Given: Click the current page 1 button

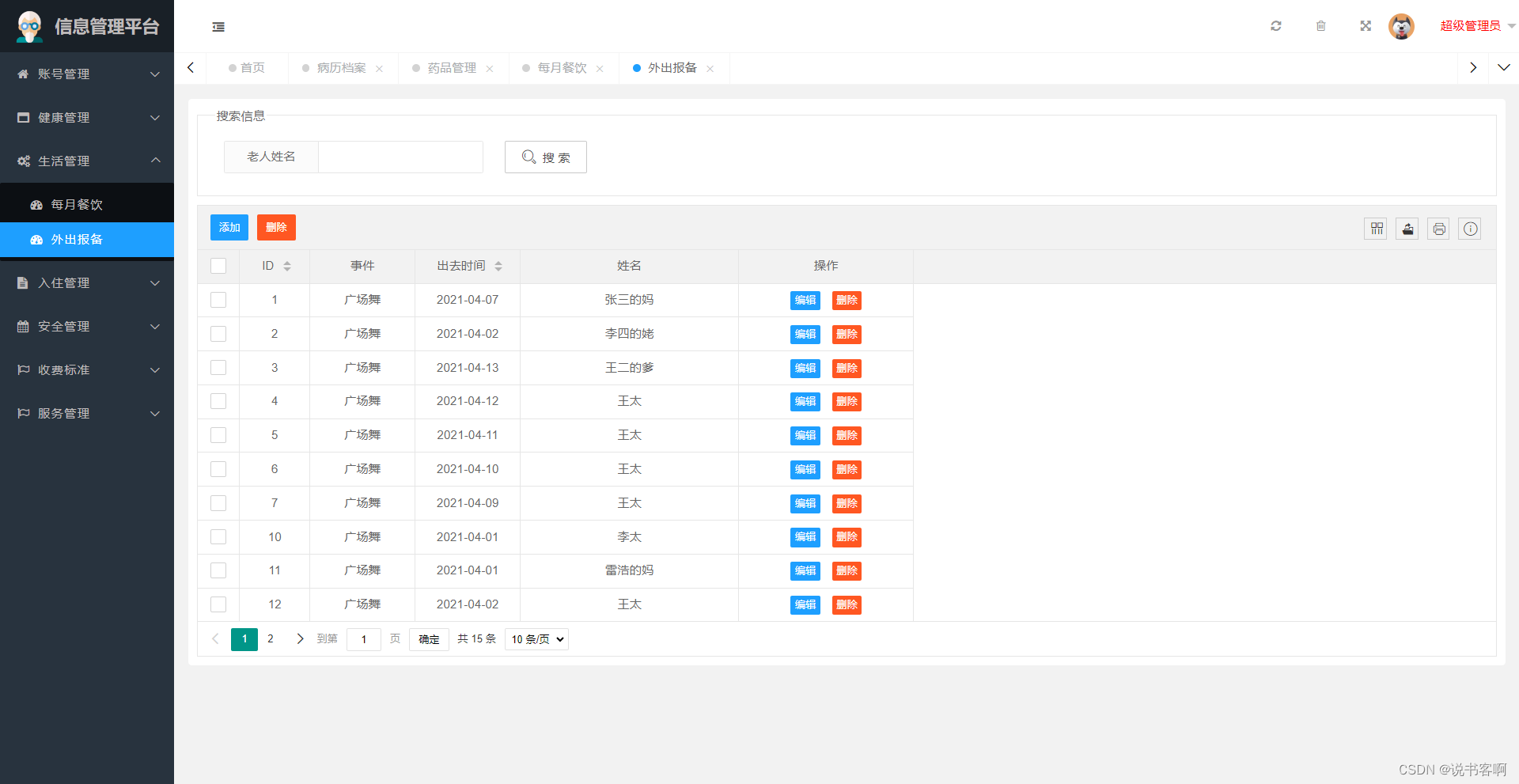Looking at the screenshot, I should point(244,639).
